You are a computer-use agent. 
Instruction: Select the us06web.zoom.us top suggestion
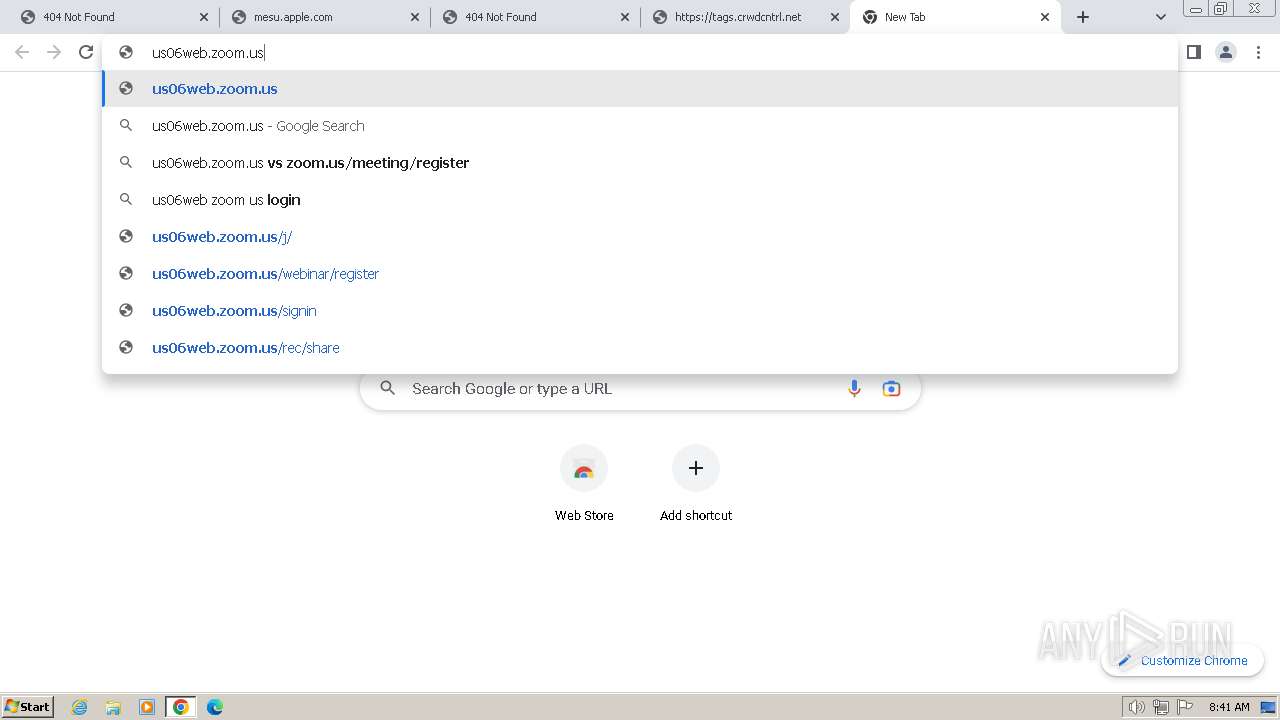640,89
